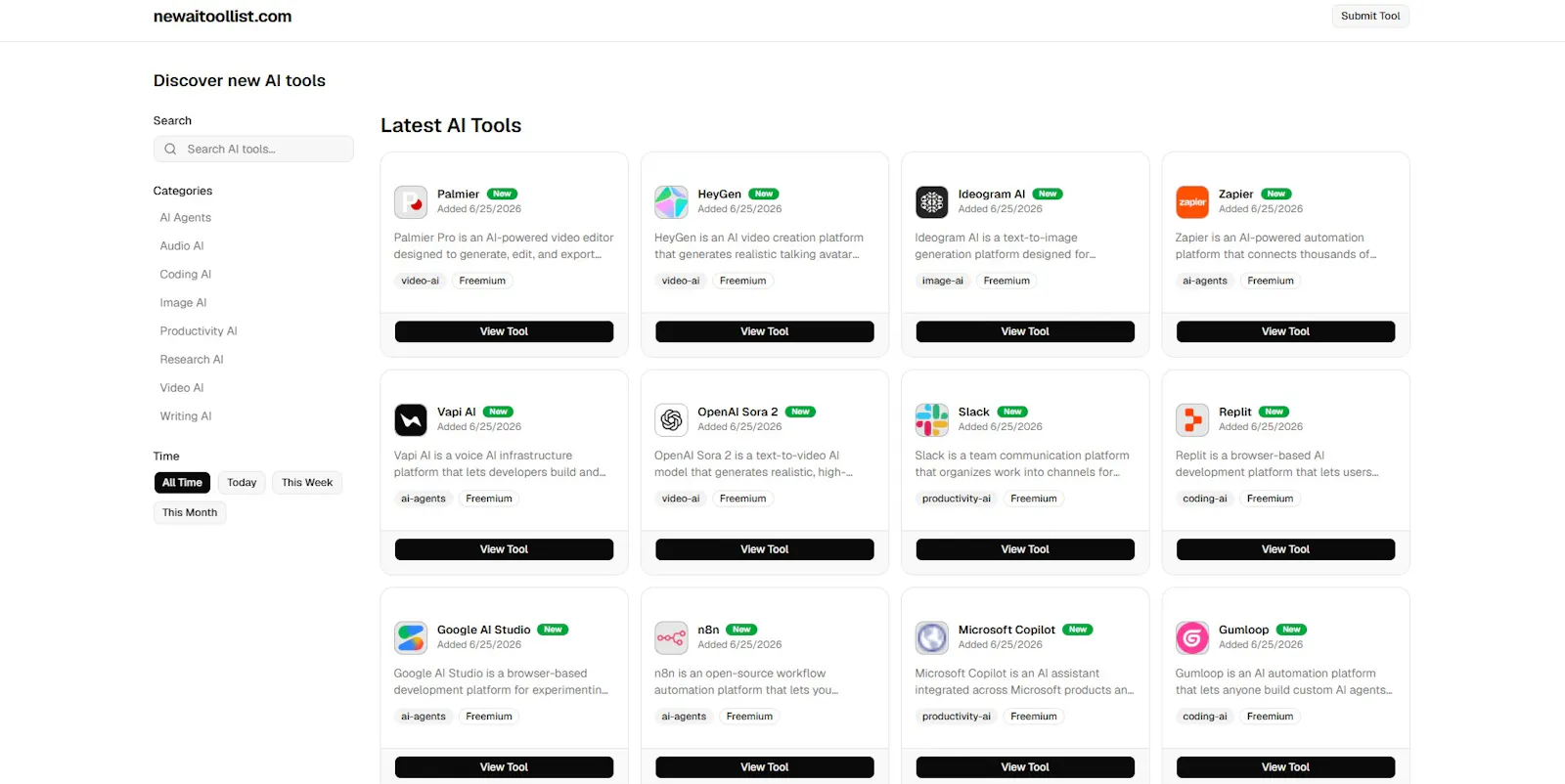The image size is (1565, 784).
Task: Click the newaitoollist.com site logo
Action: [x=222, y=17]
